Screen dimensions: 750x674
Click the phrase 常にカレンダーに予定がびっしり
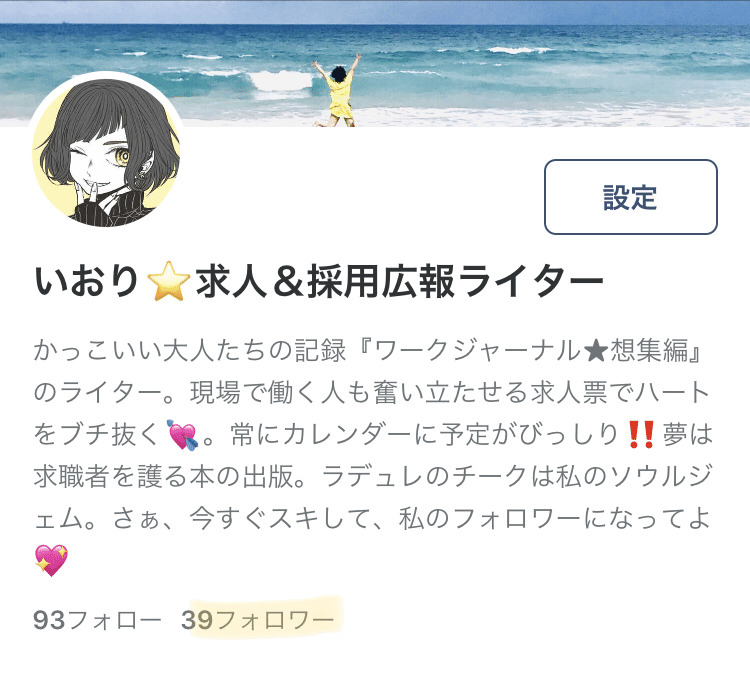pos(425,435)
